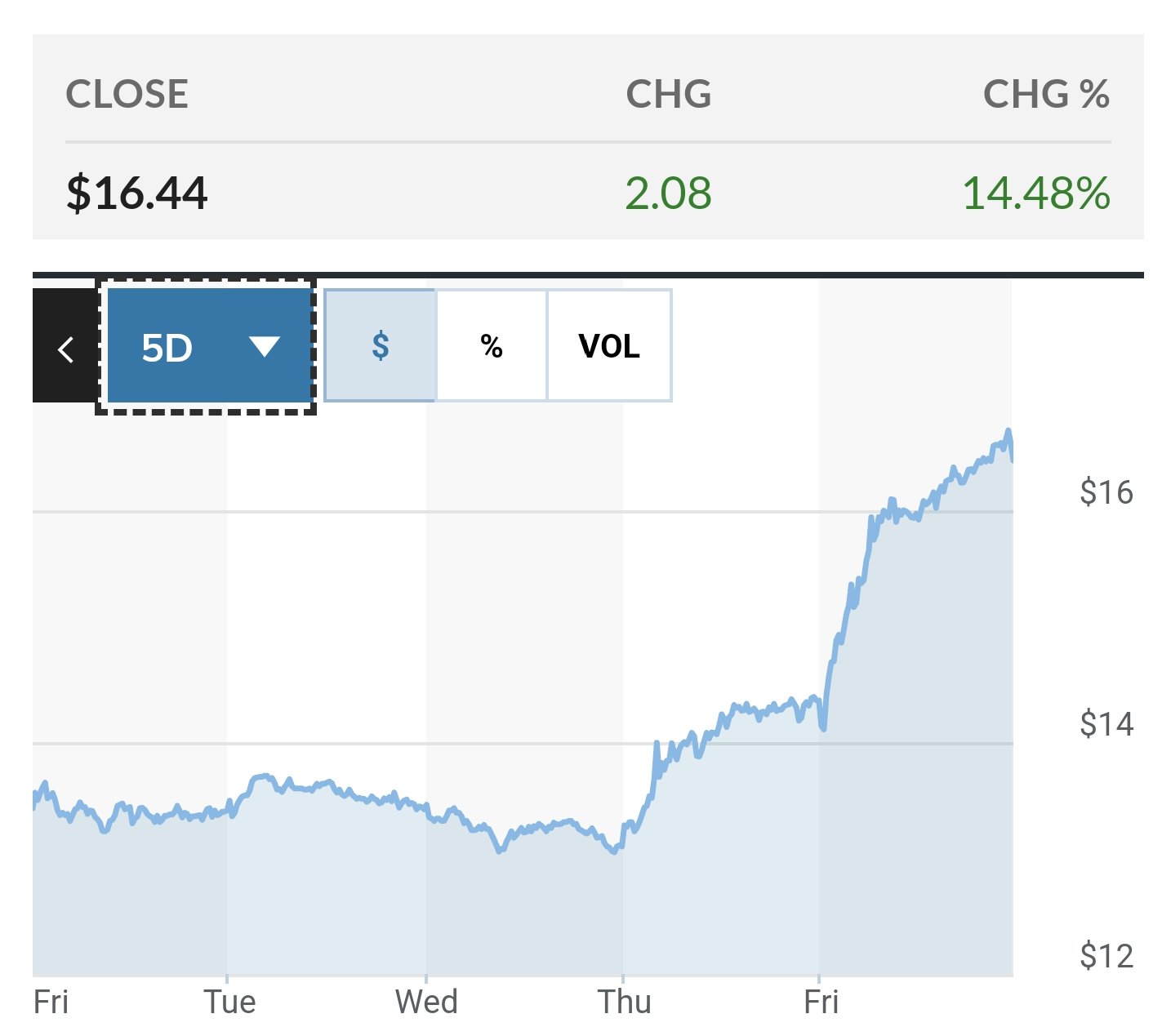Viewport: 1171px width, 1036px height.
Task: Show the VOL volume chart
Action: tap(609, 346)
